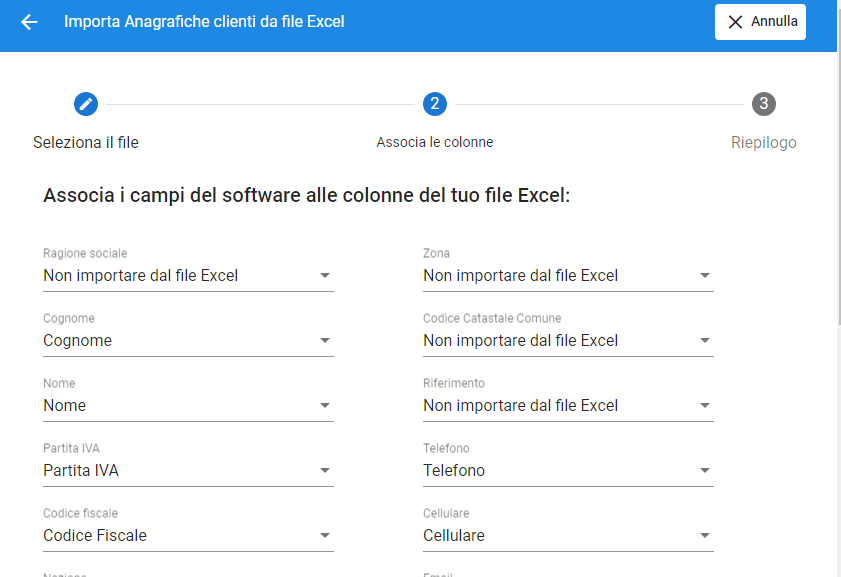The height and width of the screenshot is (577, 841).
Task: Click the pencil icon on step one
Action: (86, 103)
